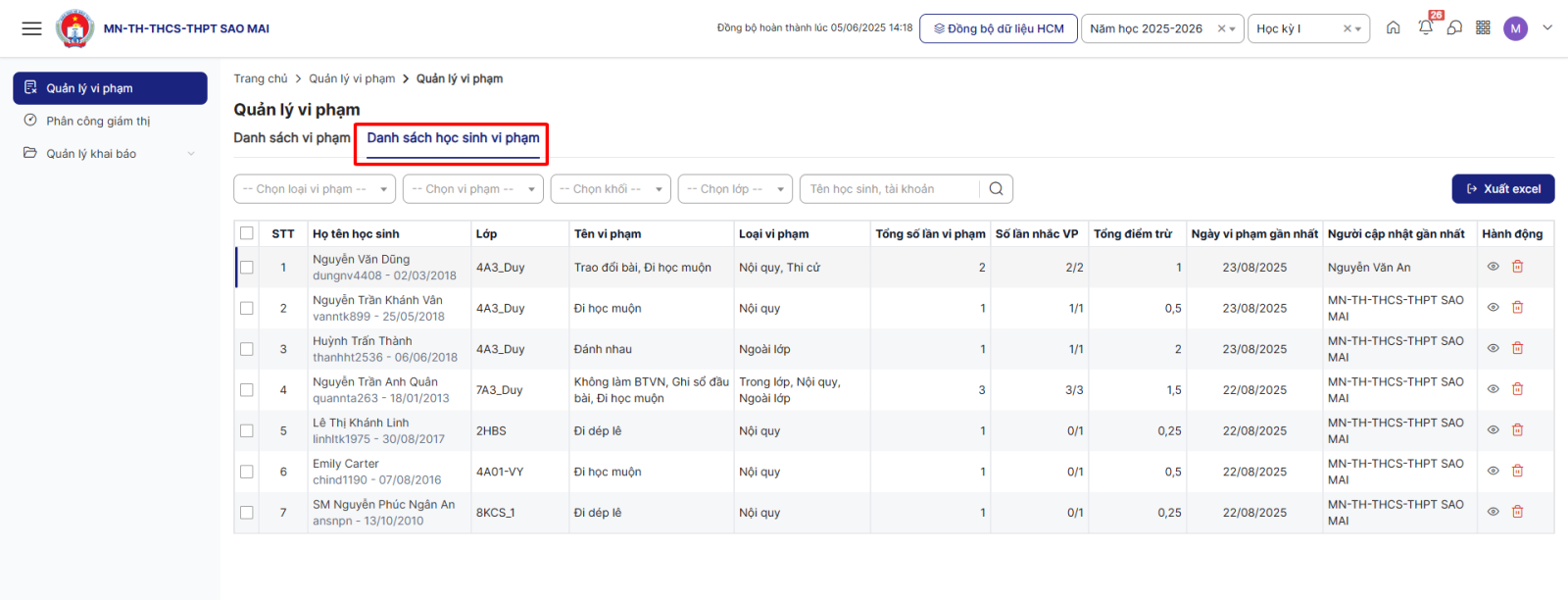
Task: Delete Nguyễn Văn Dũng's violation record
Action: (x=1517, y=267)
